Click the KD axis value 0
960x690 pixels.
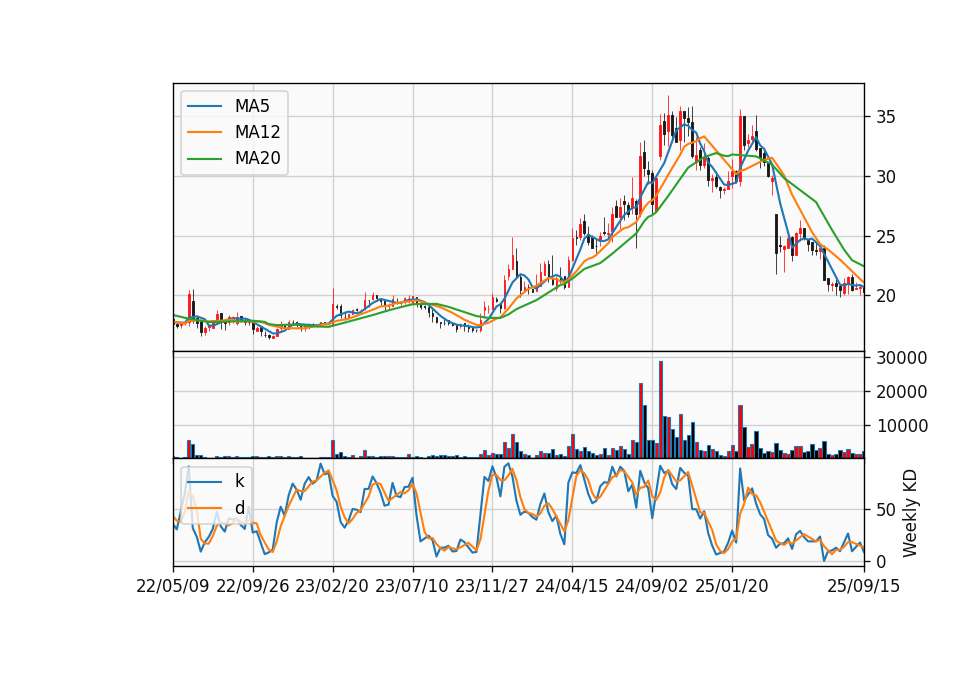(x=881, y=561)
